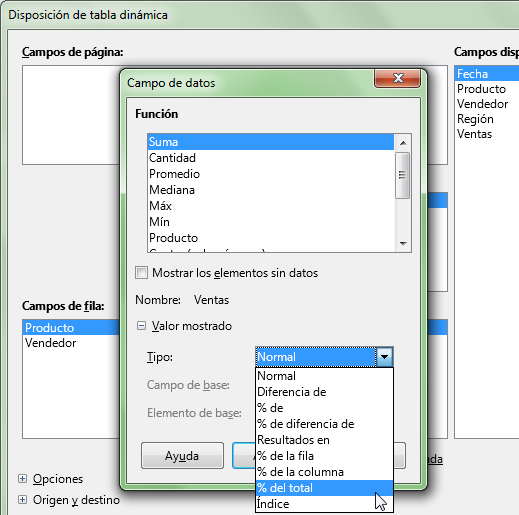Close the Campo de datos dialog
Viewport: 519px width, 515px height.
click(x=397, y=79)
